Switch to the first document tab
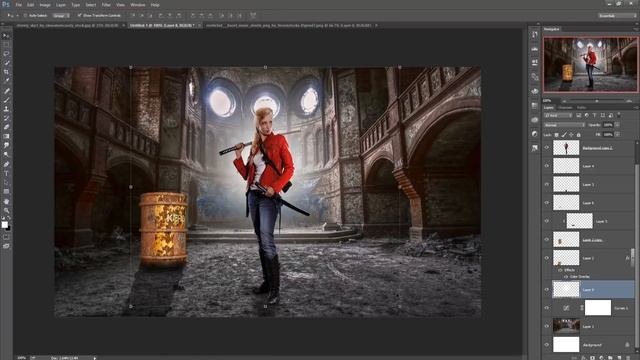The height and width of the screenshot is (360, 640). (68, 25)
